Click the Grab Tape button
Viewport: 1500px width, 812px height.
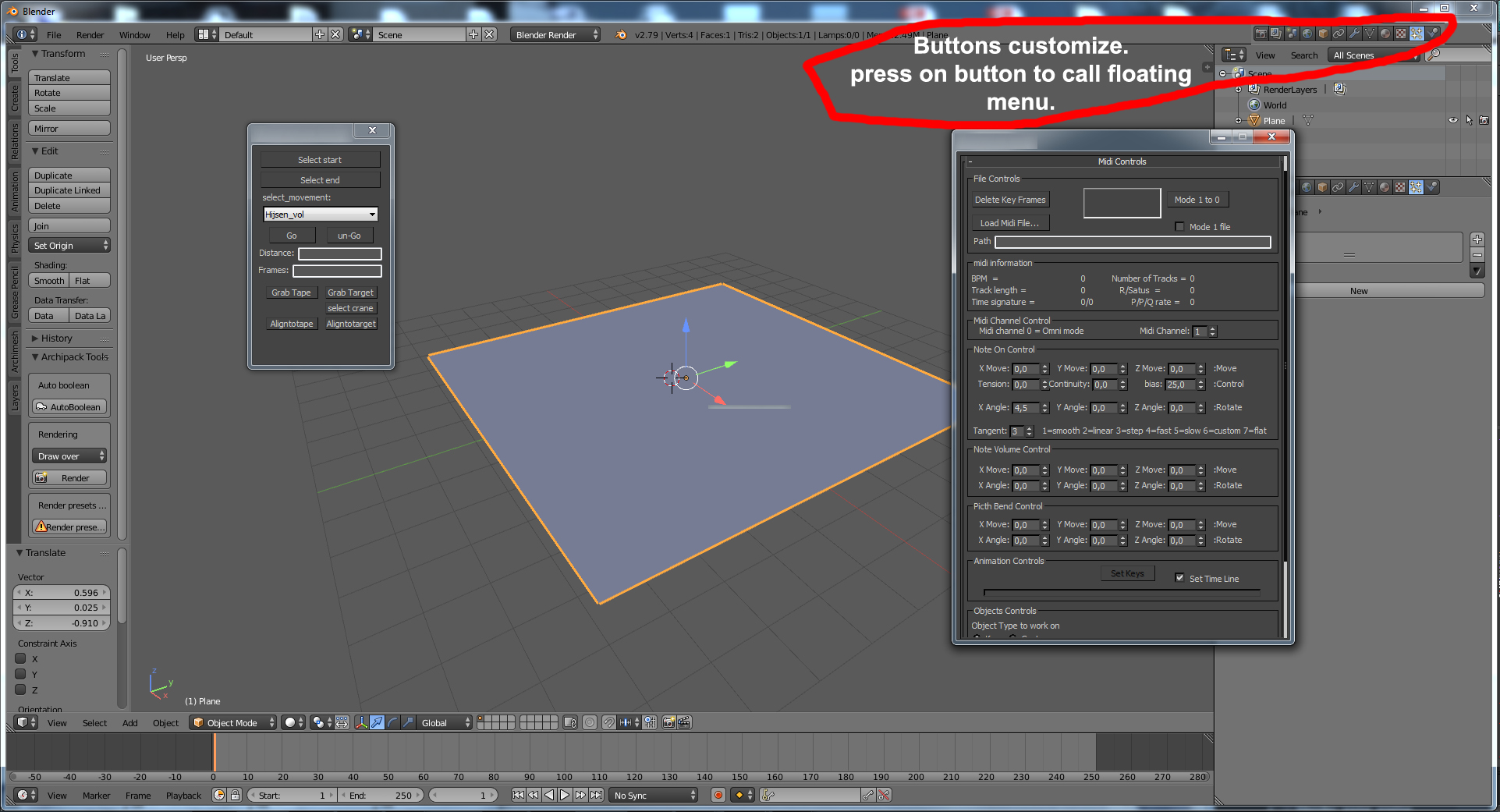(x=291, y=293)
